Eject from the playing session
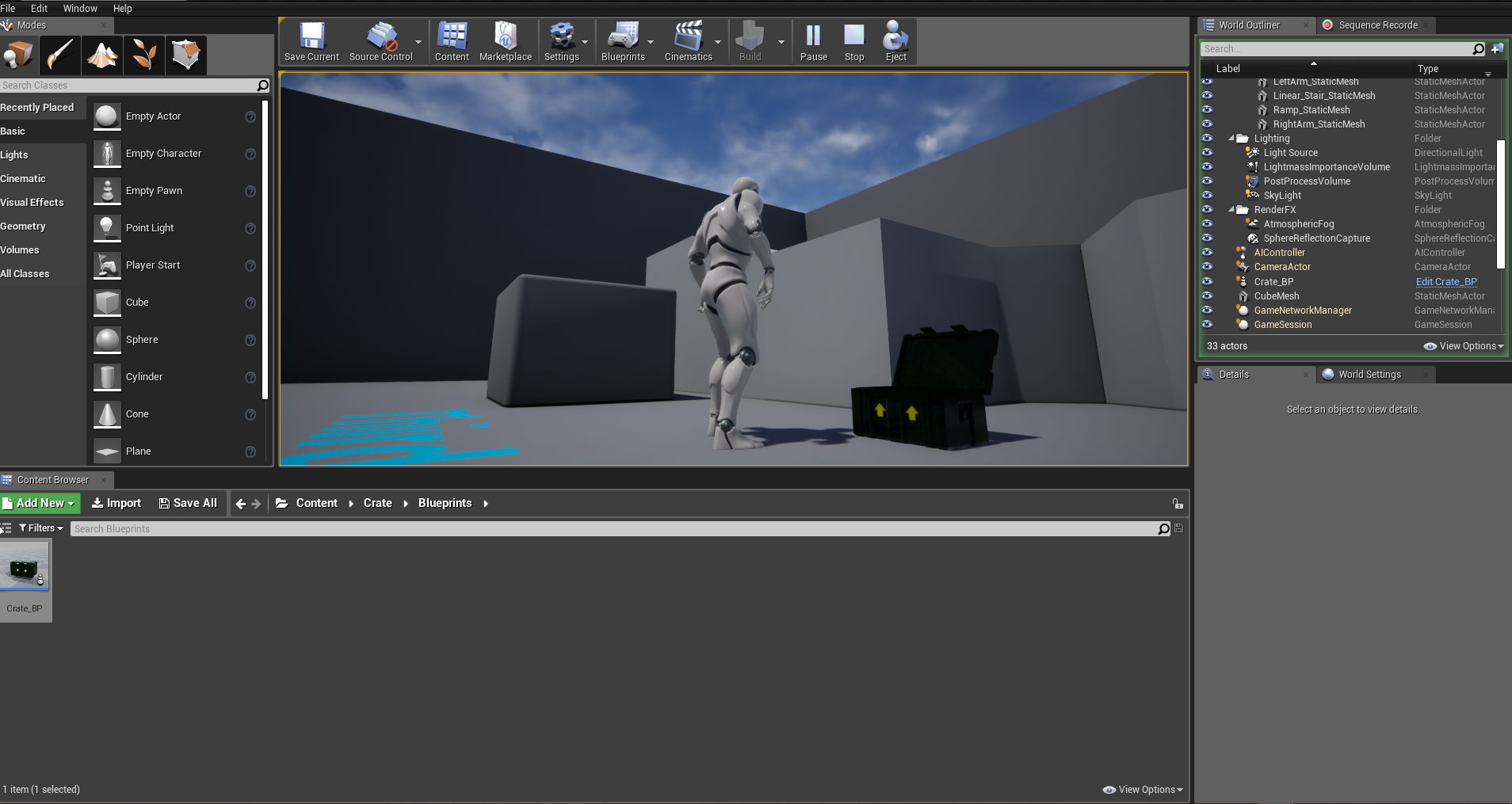This screenshot has height=804, width=1512. pyautogui.click(x=894, y=41)
